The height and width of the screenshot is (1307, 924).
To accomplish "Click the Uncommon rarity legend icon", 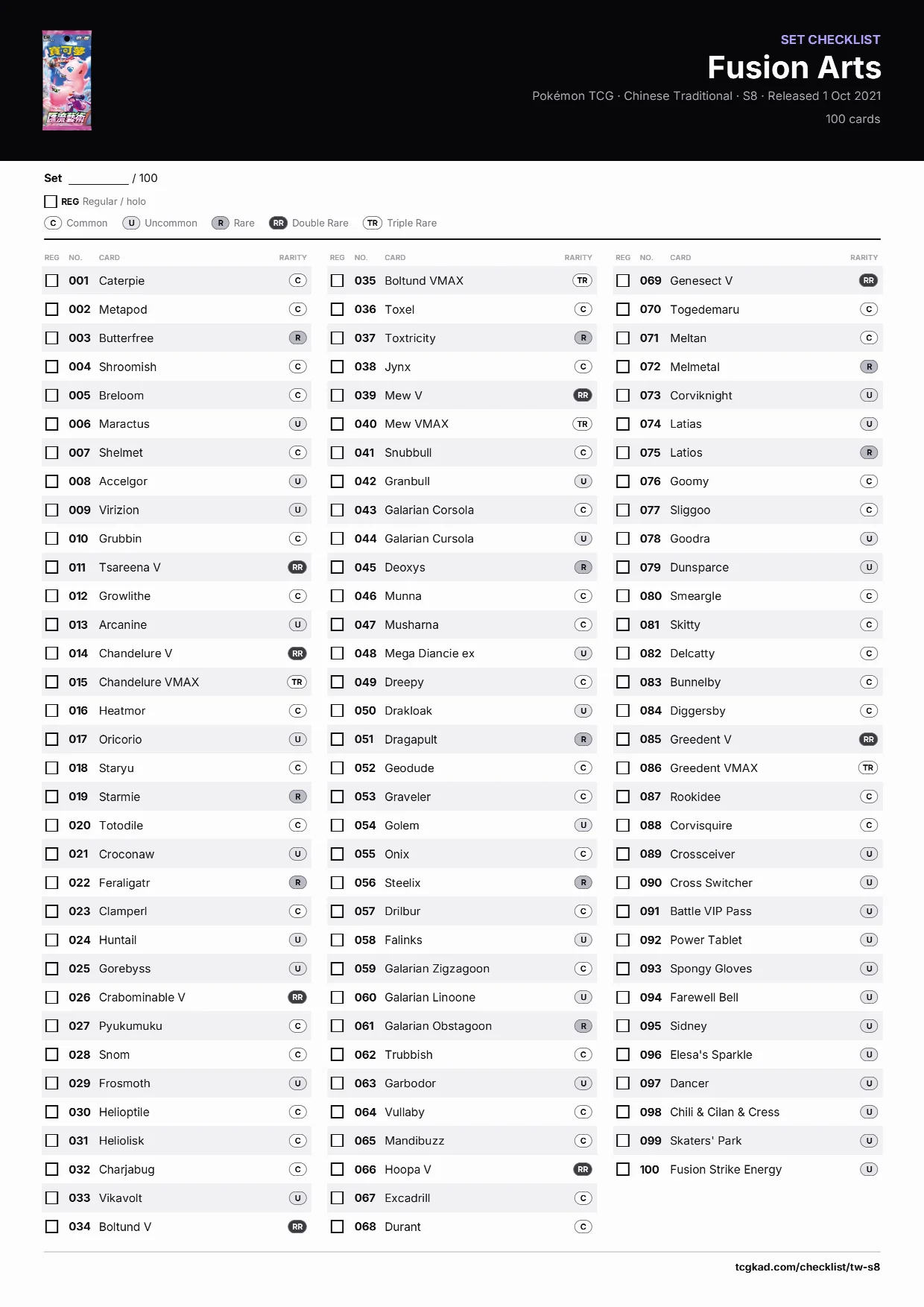I will [x=131, y=223].
